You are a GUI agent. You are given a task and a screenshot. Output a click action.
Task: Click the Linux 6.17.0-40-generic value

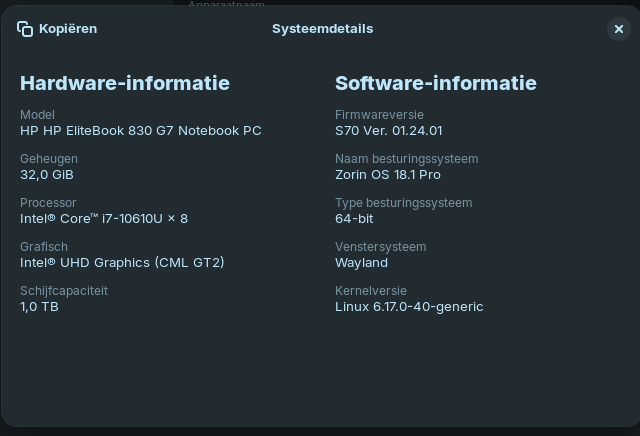[409, 307]
